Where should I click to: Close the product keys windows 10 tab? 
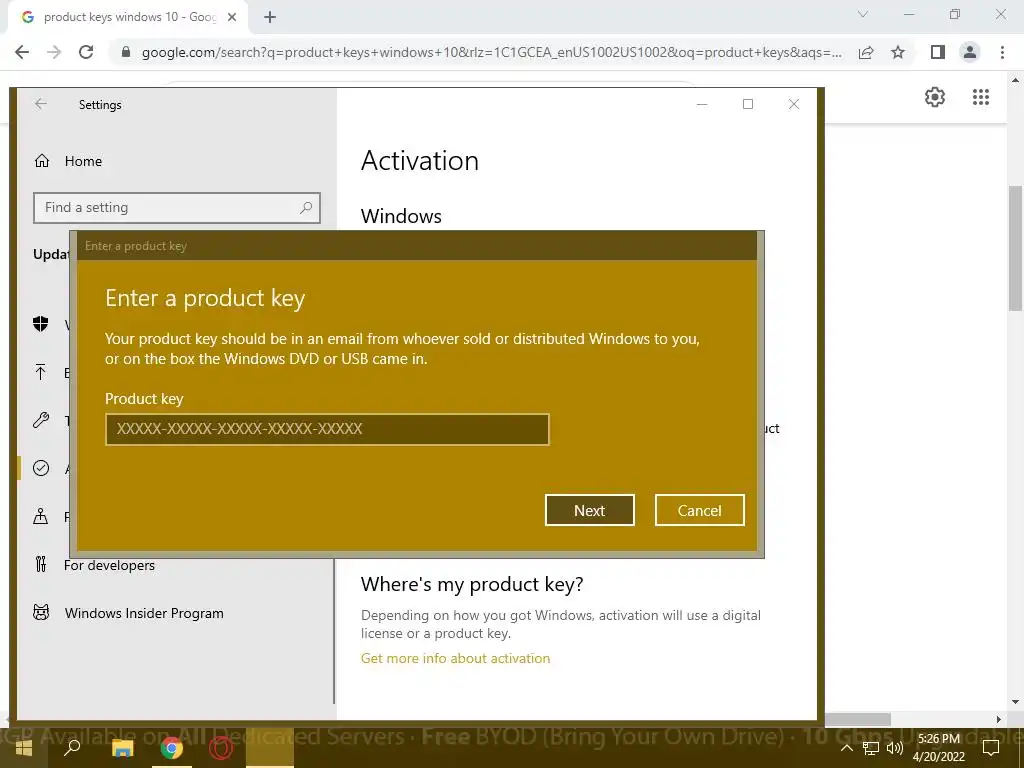point(232,18)
